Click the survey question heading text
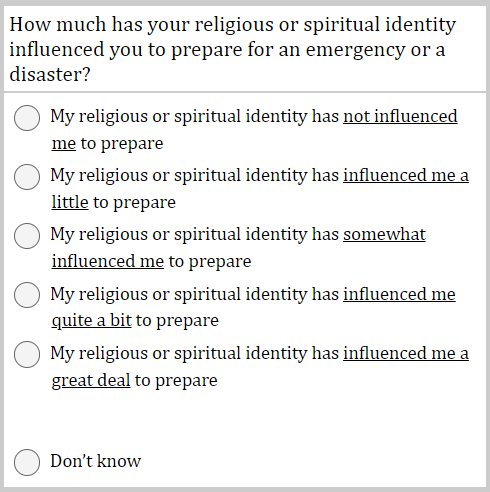This screenshot has width=490, height=492. point(233,49)
